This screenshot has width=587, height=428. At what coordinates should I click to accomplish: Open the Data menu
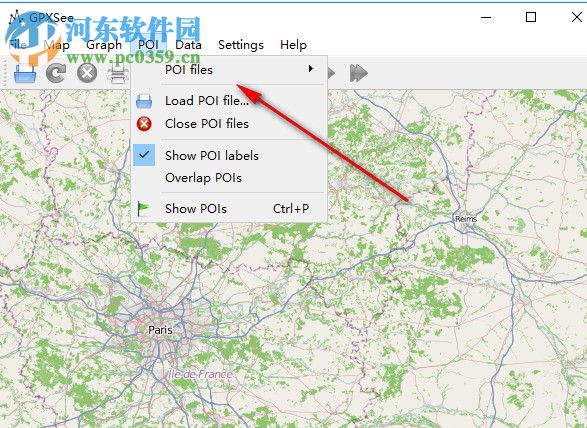tap(188, 45)
